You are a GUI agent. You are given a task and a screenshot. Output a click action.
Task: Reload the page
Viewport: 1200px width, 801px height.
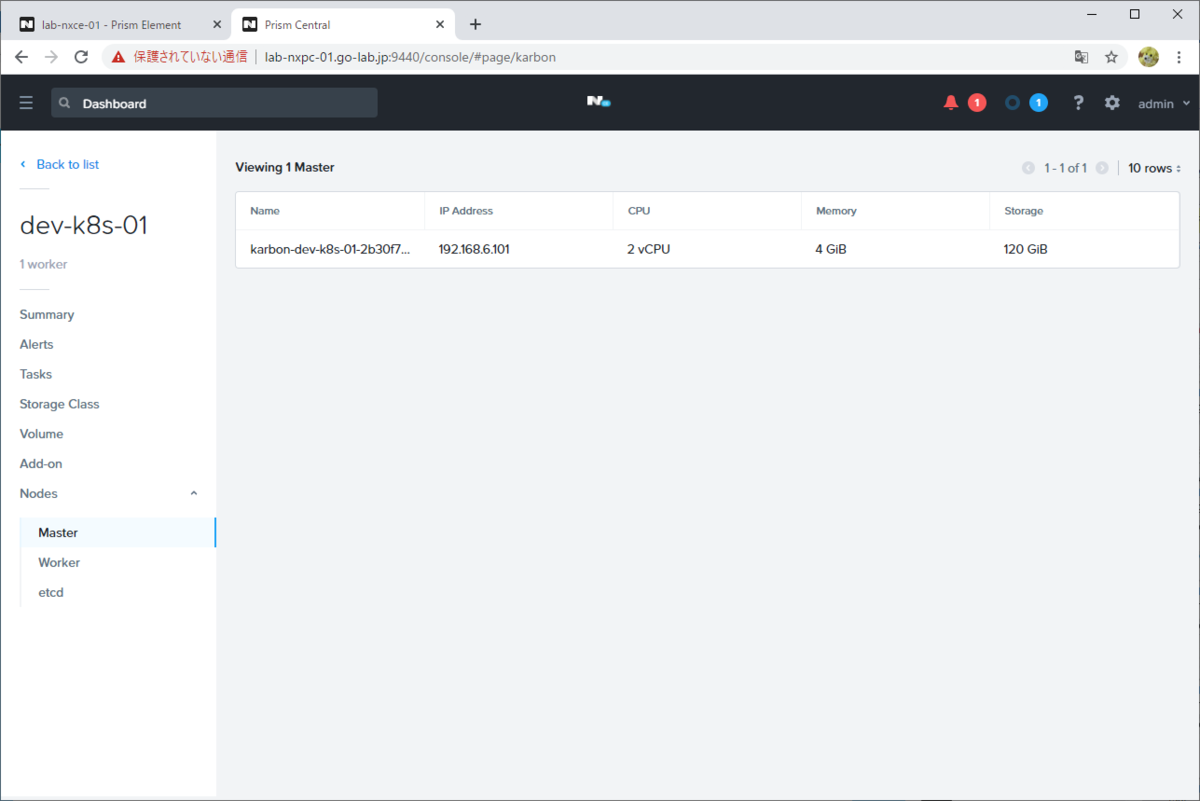[x=82, y=57]
